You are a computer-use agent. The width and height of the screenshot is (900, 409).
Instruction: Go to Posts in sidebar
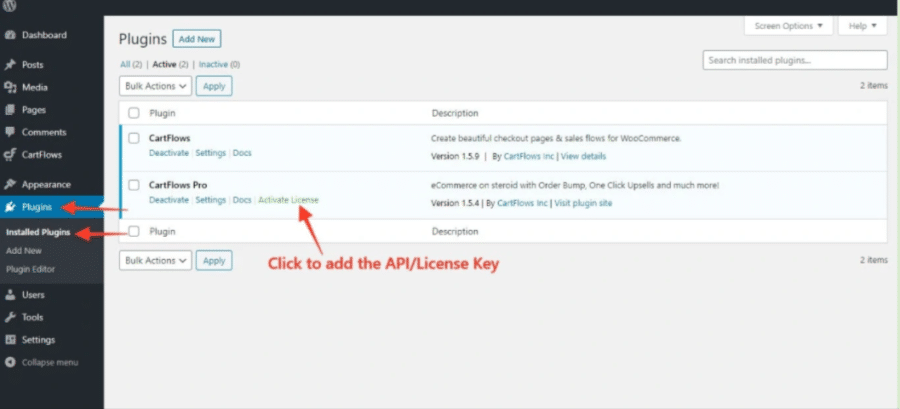coord(32,65)
